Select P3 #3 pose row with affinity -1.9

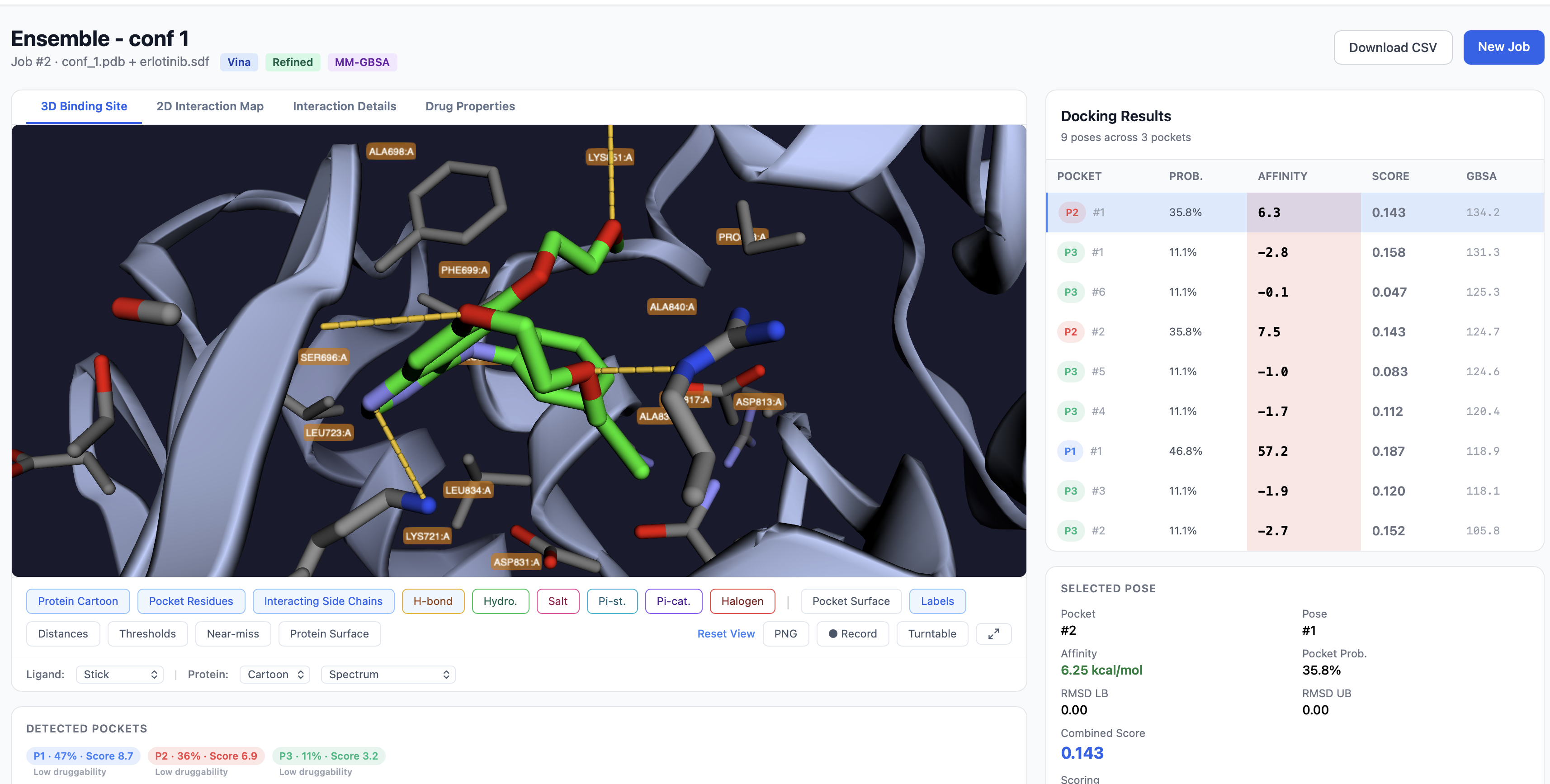click(x=1295, y=491)
